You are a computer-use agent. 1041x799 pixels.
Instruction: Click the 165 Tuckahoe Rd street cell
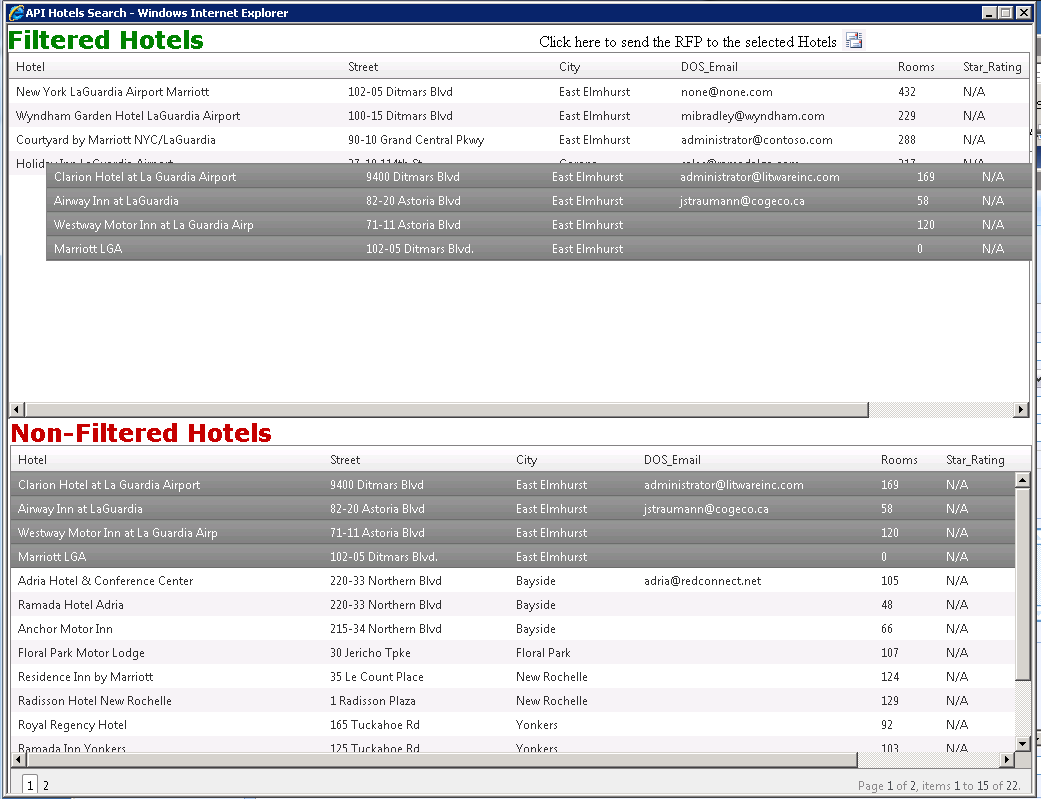[374, 724]
